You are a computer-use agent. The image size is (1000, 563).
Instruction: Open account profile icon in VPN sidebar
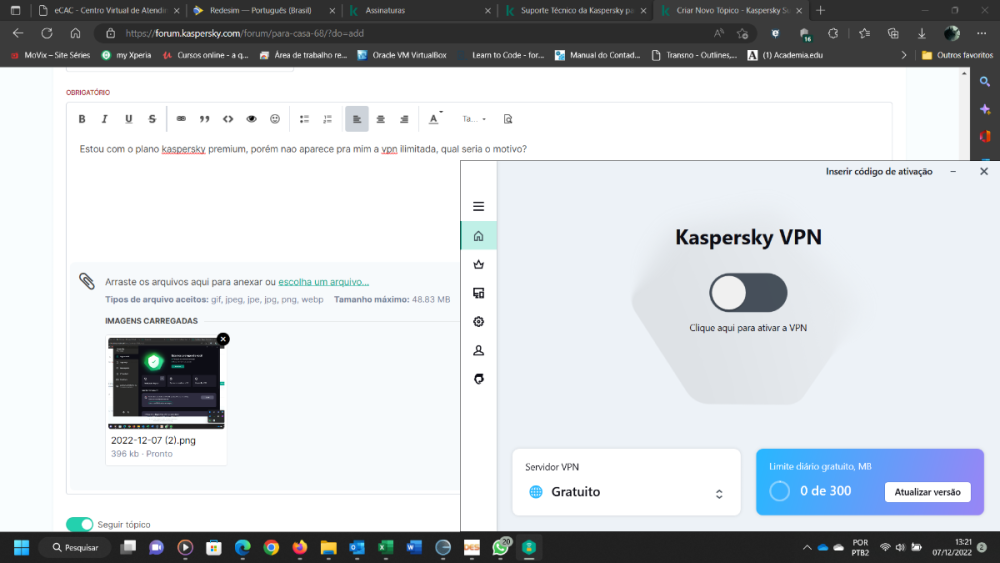click(478, 351)
